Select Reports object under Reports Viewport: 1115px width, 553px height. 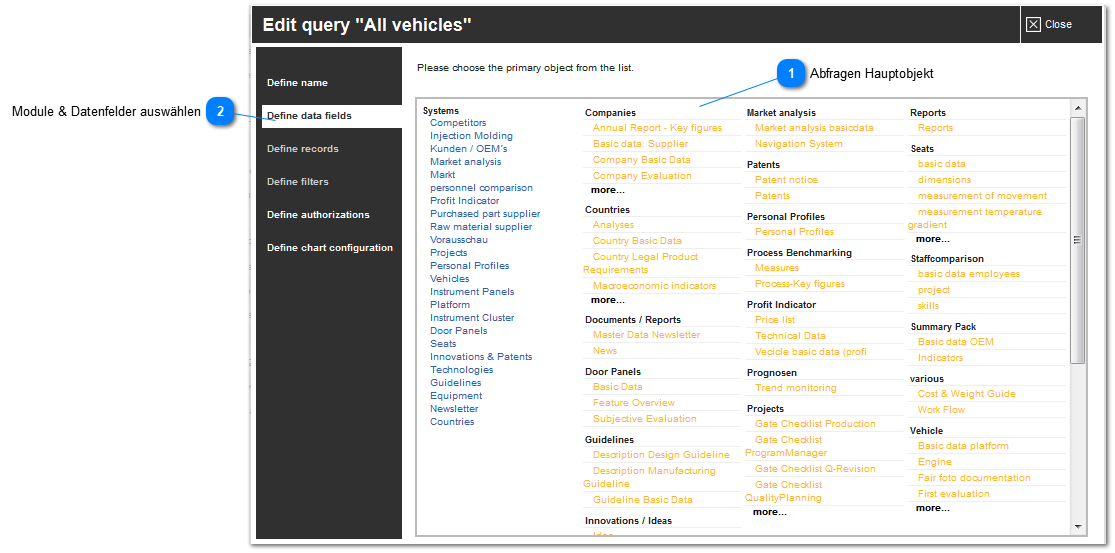(x=935, y=128)
